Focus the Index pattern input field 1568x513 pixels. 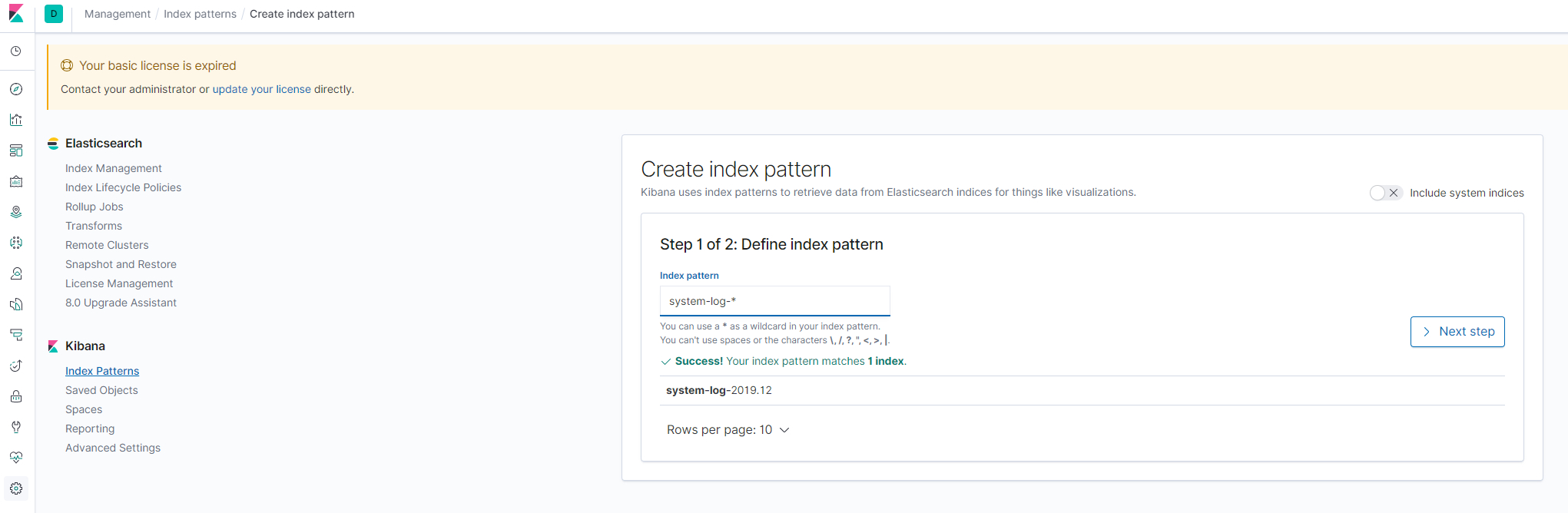click(775, 301)
